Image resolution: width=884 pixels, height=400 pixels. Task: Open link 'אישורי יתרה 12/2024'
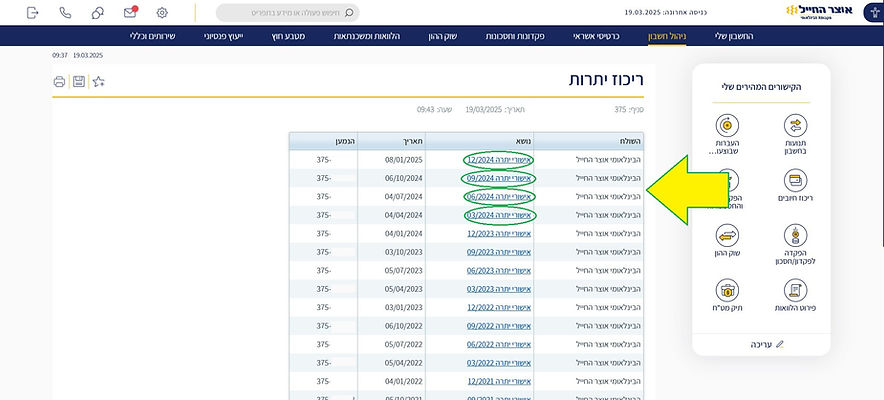point(499,160)
